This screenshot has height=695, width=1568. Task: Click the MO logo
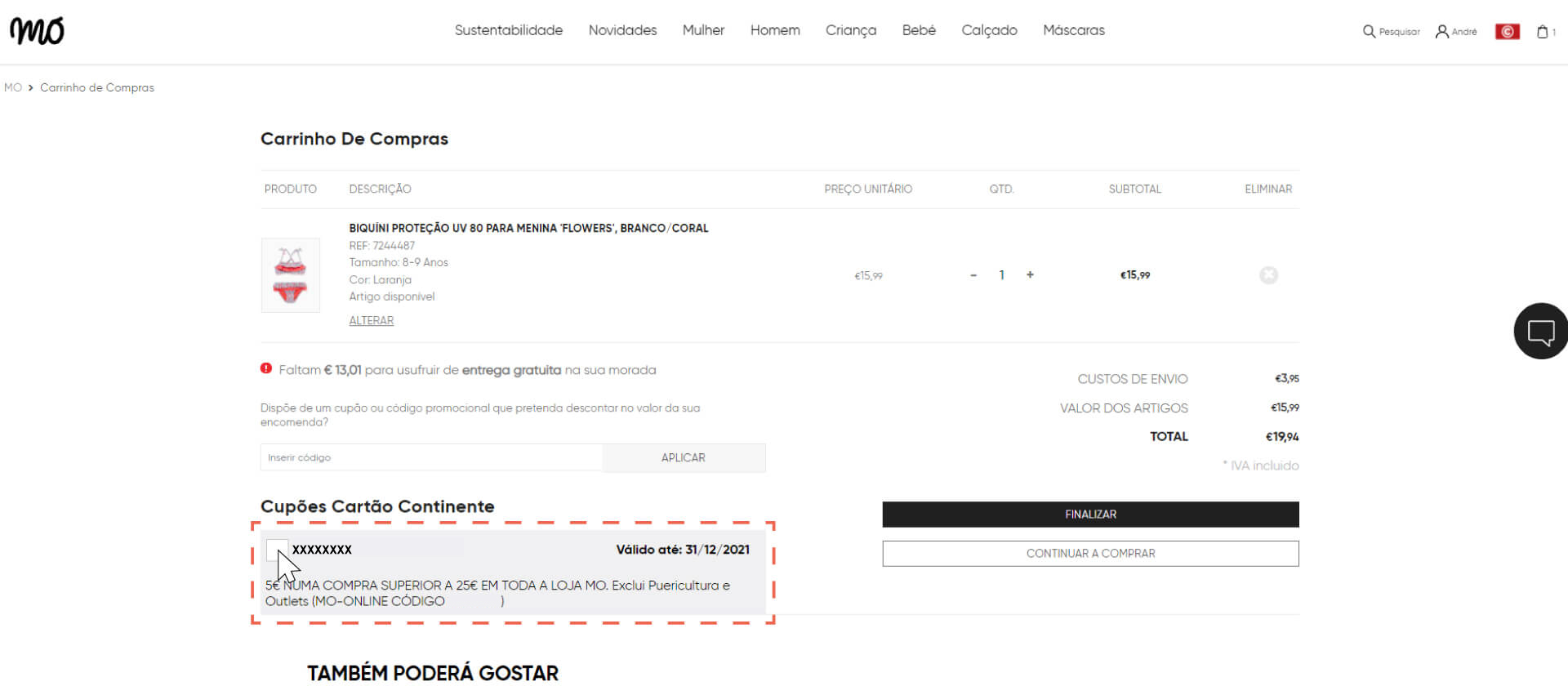tap(37, 31)
